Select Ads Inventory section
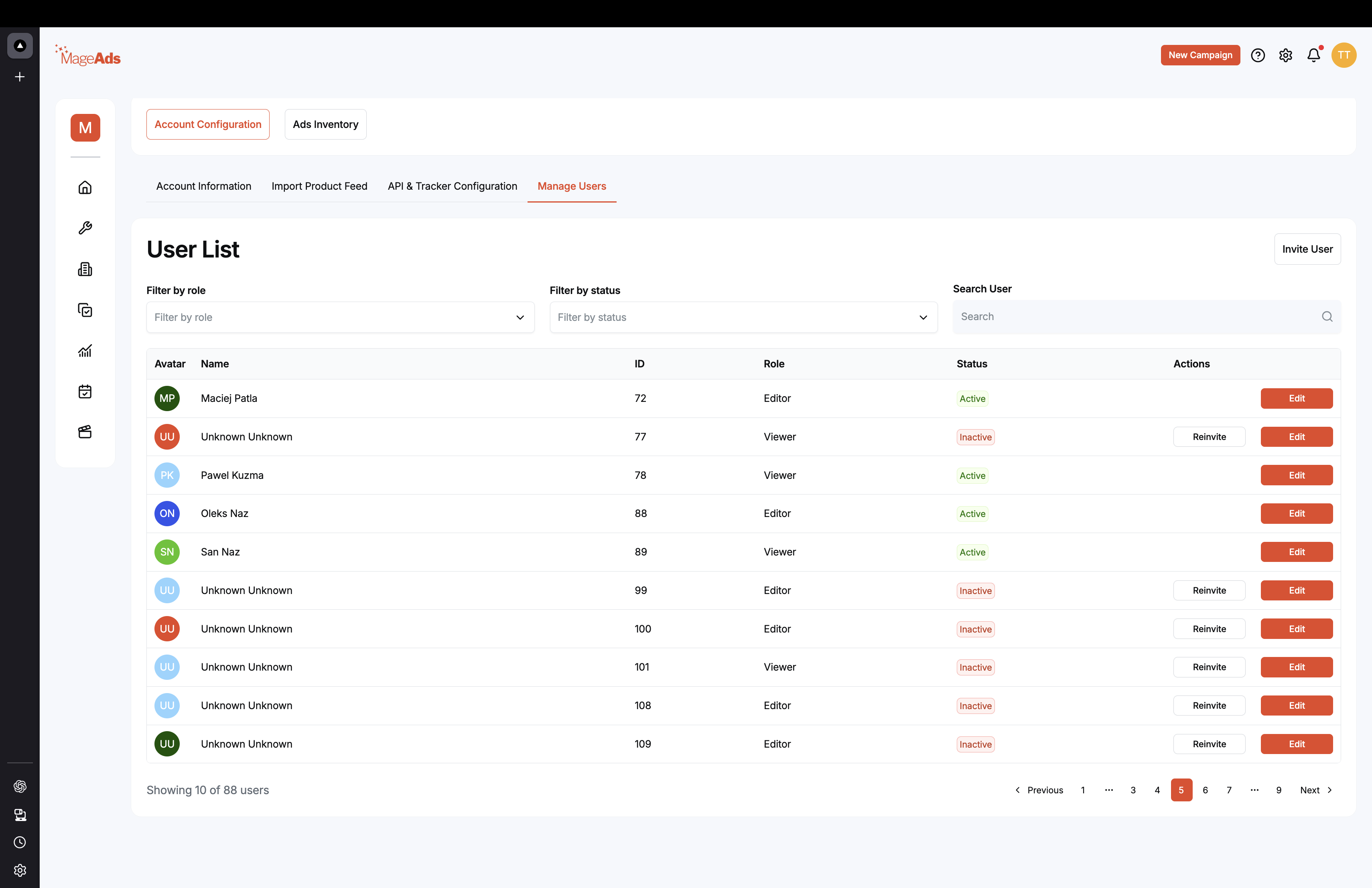1372x888 pixels. click(x=326, y=124)
